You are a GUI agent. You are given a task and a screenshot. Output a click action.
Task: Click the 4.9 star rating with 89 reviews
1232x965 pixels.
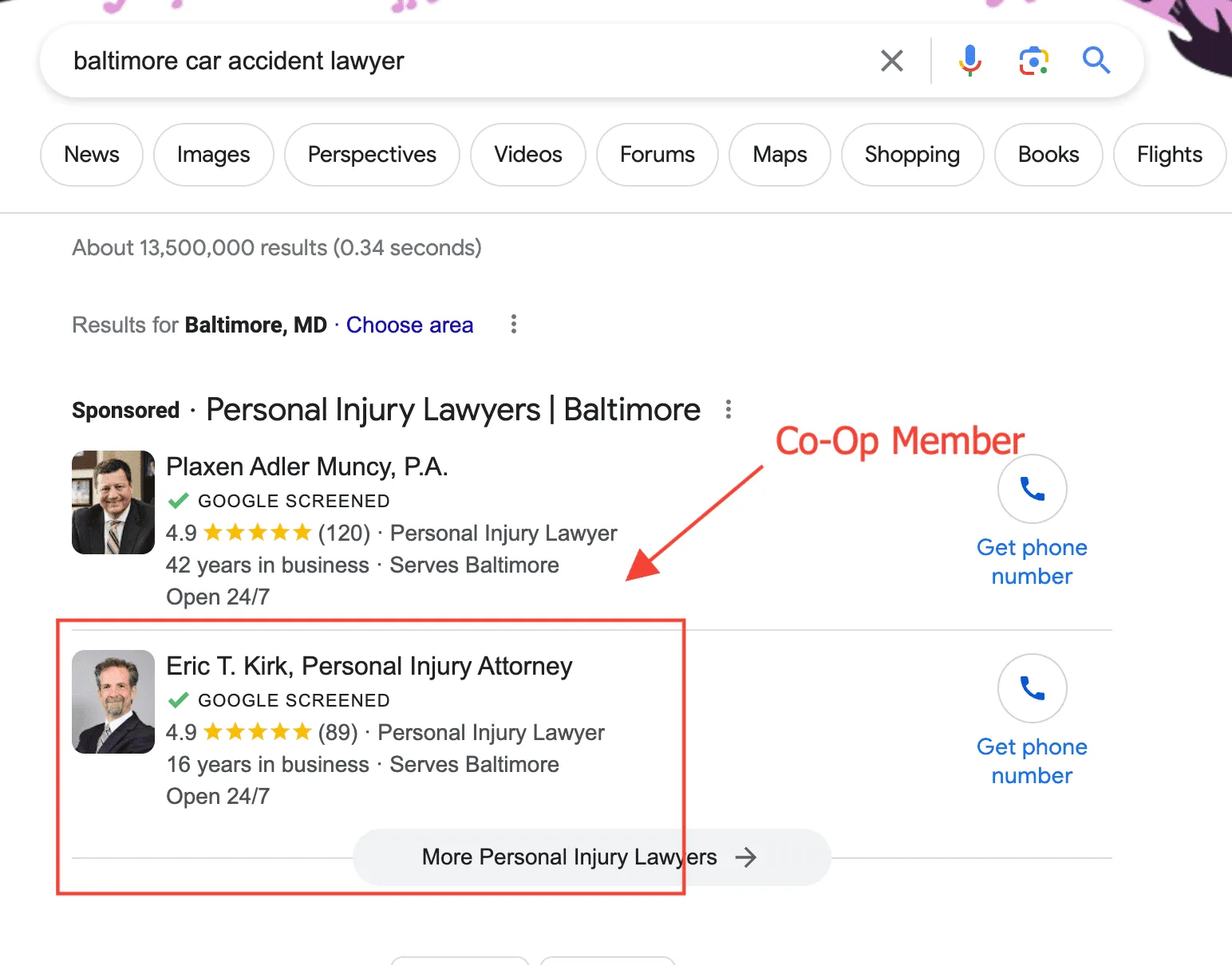click(x=262, y=732)
